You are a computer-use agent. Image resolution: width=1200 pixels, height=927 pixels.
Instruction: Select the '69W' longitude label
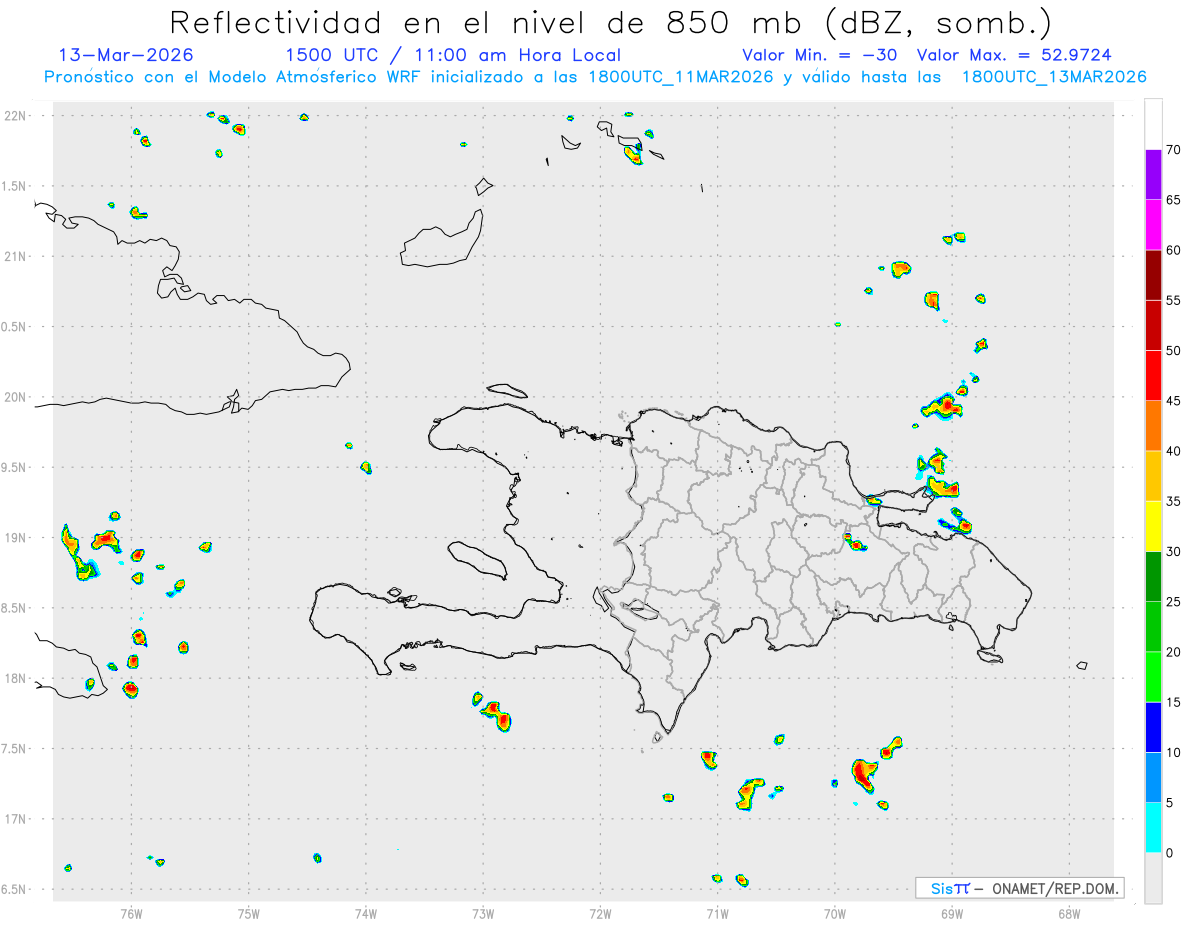952,913
